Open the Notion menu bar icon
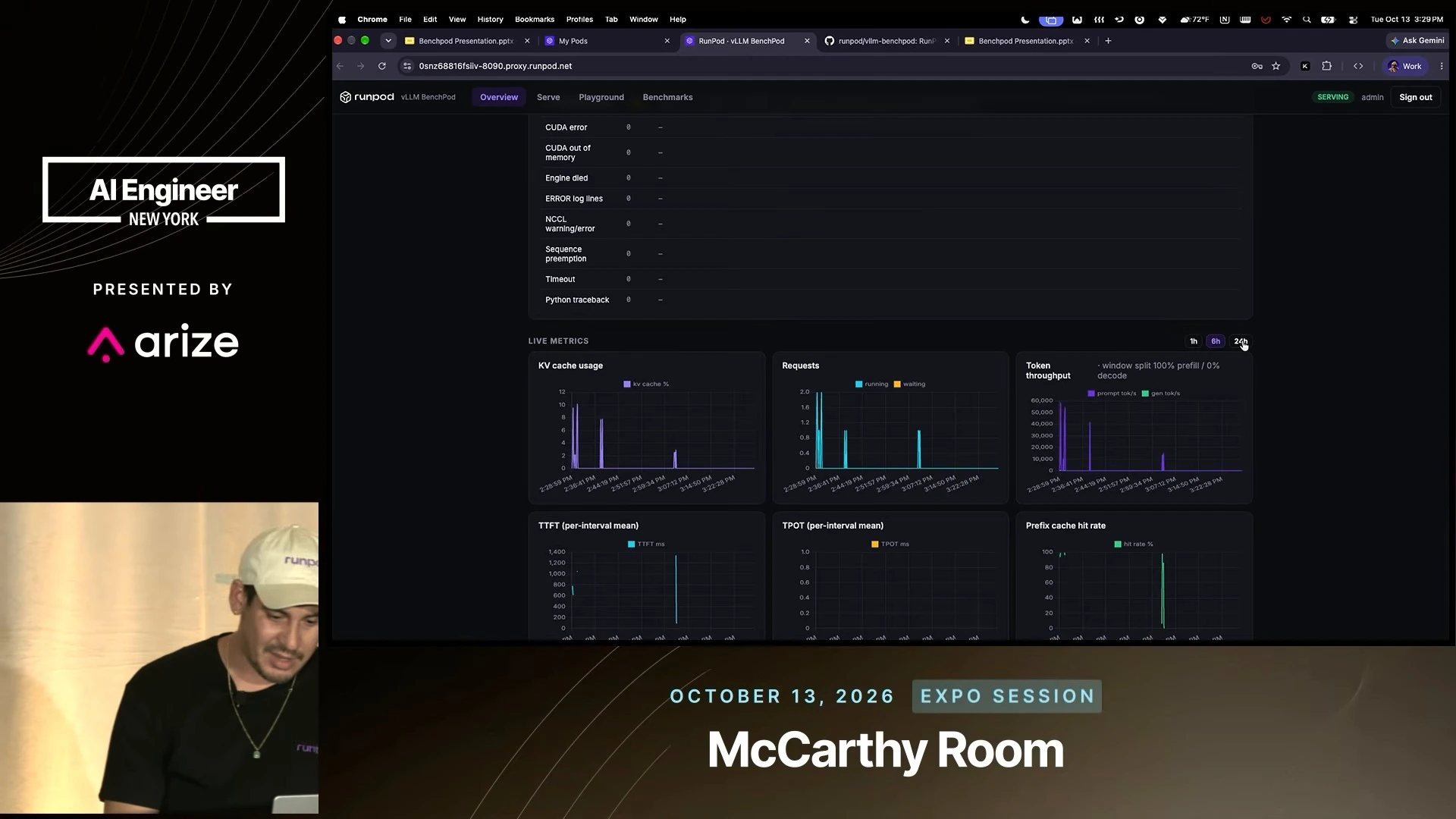Viewport: 1456px width, 819px height. pos(1225,20)
